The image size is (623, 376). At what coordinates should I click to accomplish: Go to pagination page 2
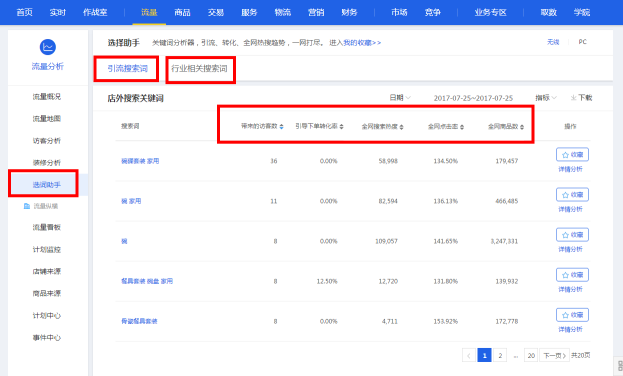pyautogui.click(x=500, y=355)
